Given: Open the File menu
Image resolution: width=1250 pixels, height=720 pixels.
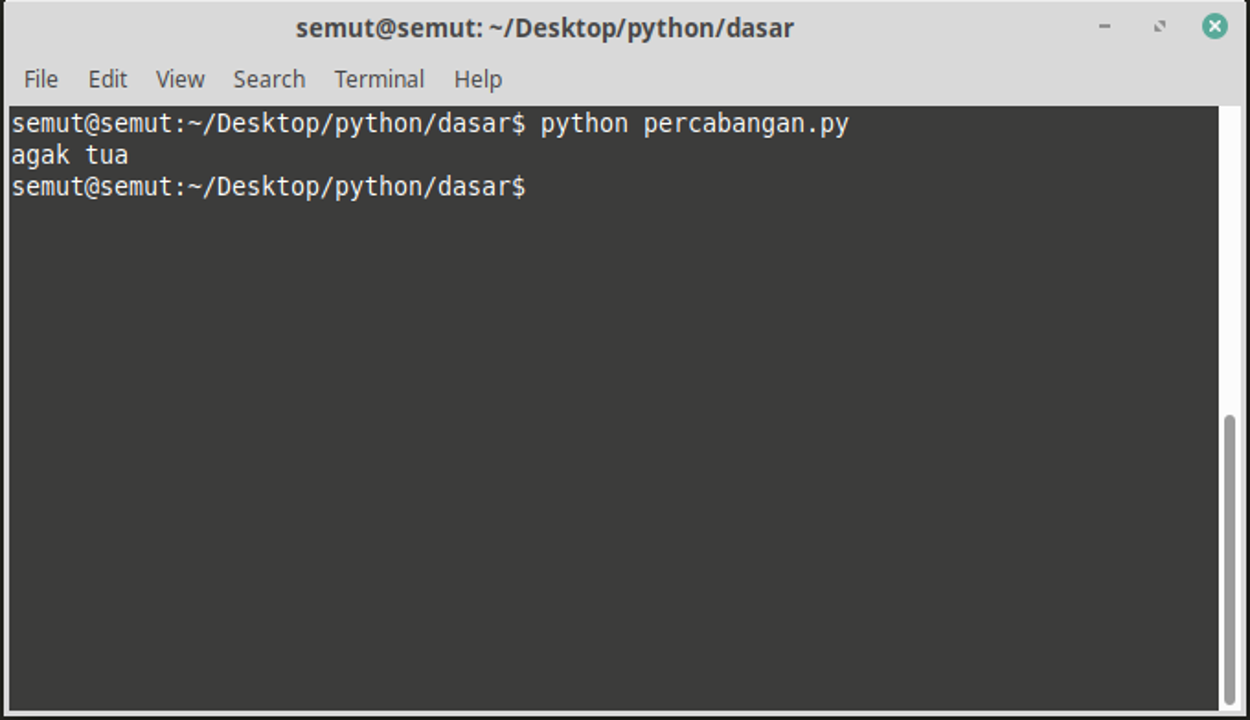Looking at the screenshot, I should coord(41,79).
